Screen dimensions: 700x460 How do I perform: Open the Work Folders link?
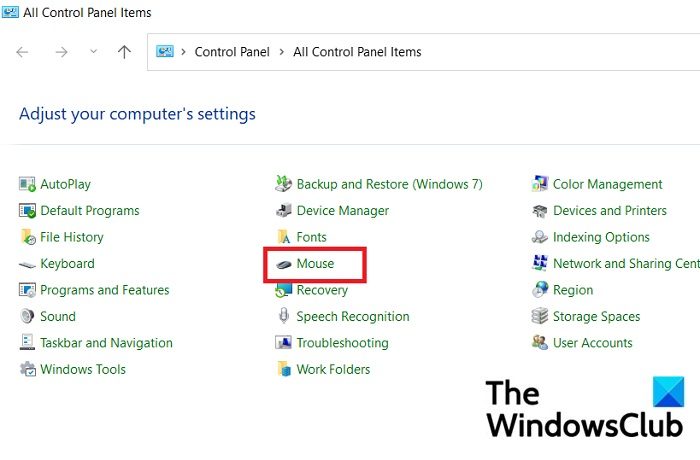tap(333, 369)
